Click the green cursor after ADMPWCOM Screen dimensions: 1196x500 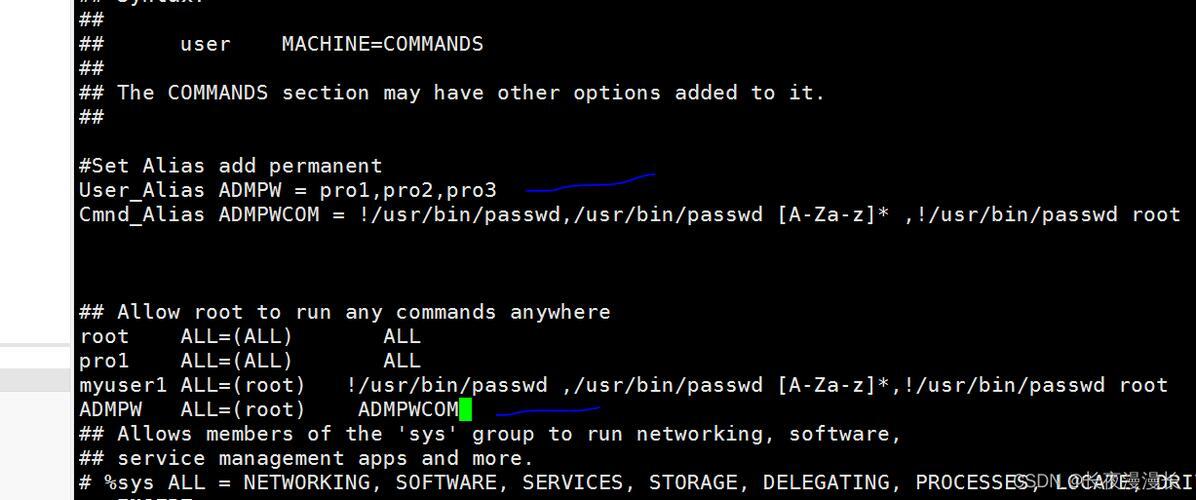[x=465, y=410]
